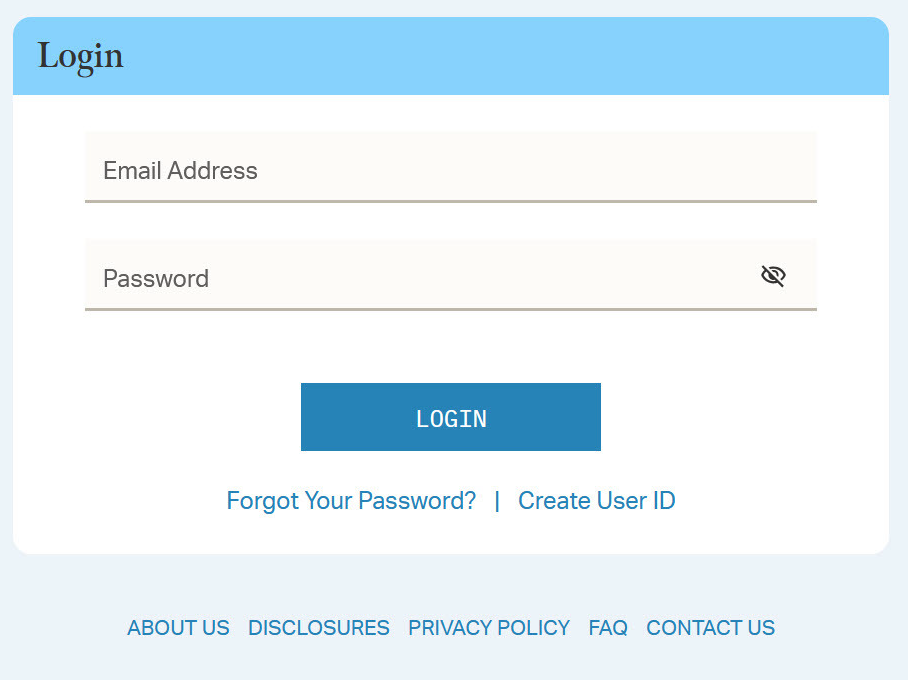908x680 pixels.
Task: Focus the Email Address input field
Action: coord(450,167)
